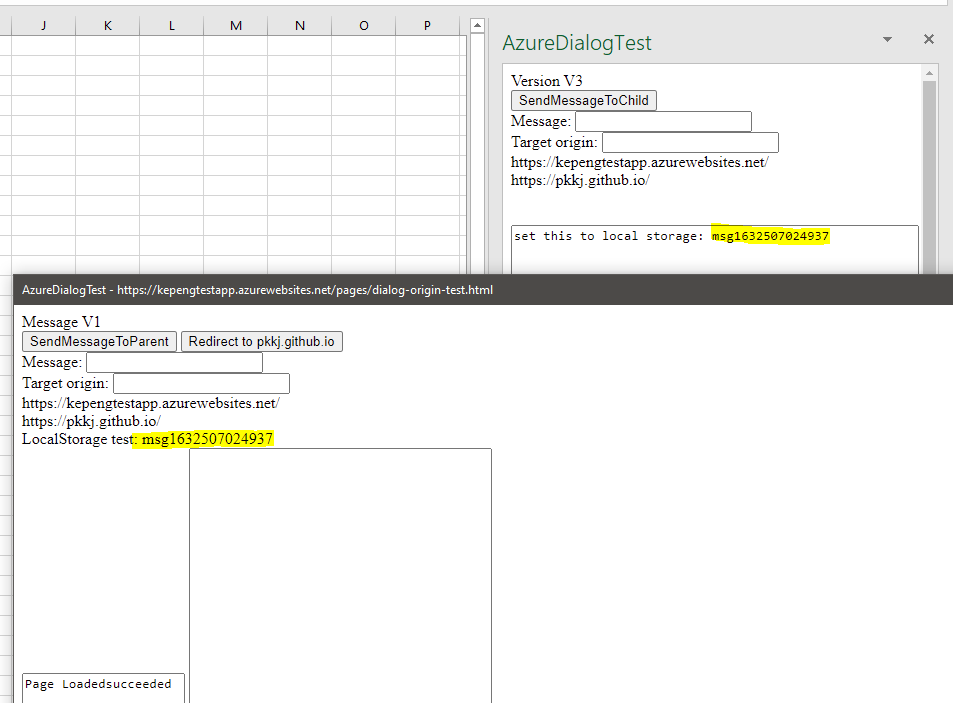Click Message input field in the task pane
This screenshot has width=953, height=703.
click(663, 121)
